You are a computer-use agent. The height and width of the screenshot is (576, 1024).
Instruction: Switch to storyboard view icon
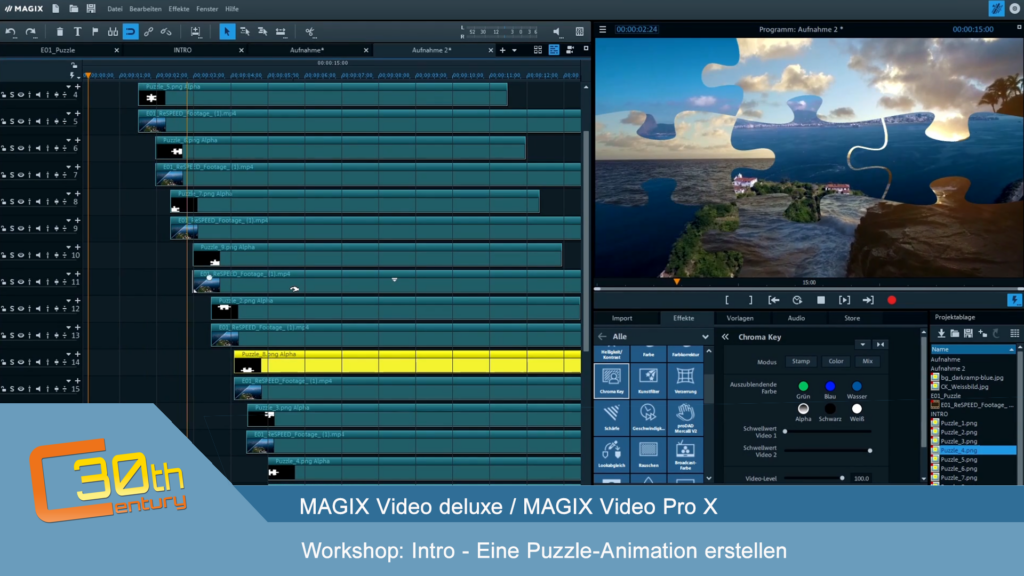click(x=537, y=50)
